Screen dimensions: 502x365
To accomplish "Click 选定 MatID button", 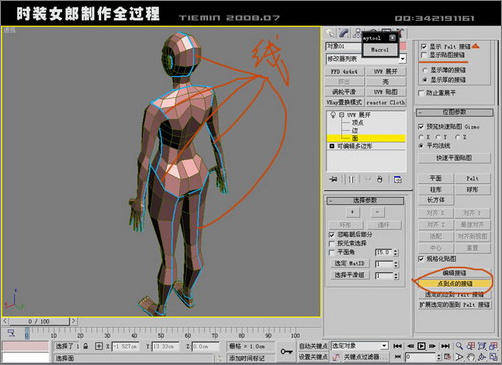I will click(x=349, y=263).
